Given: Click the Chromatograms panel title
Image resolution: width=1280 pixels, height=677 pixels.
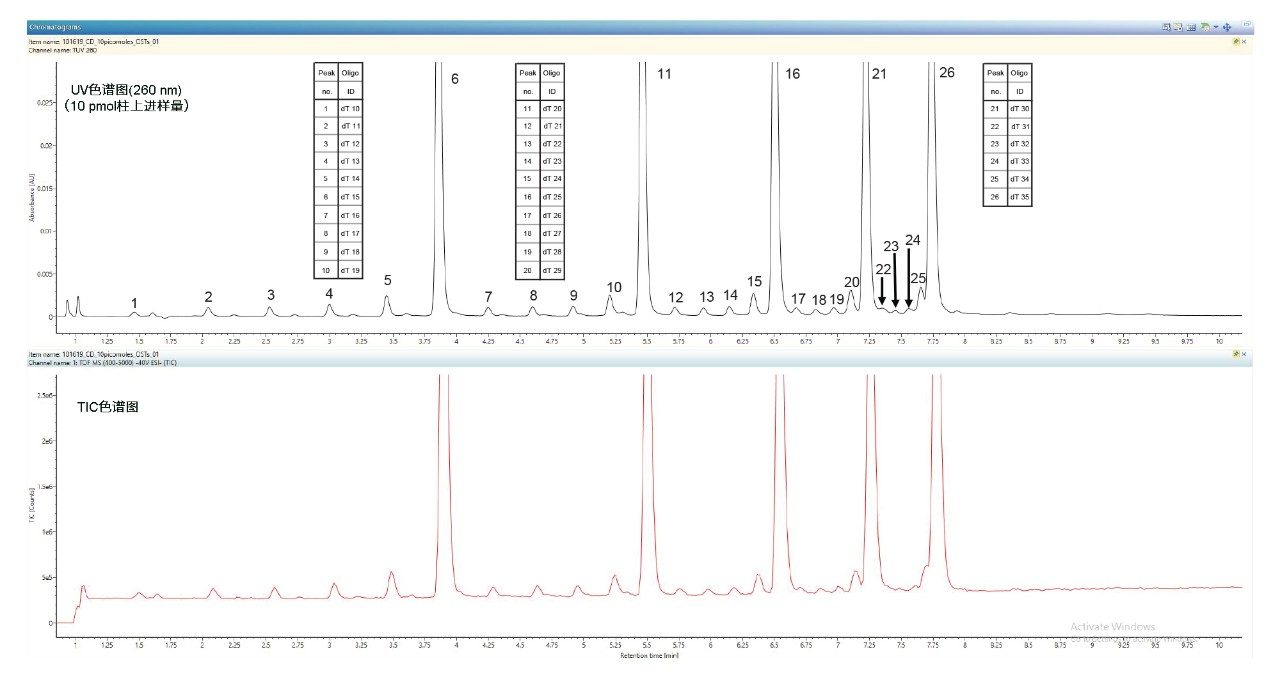Looking at the screenshot, I should point(56,27).
